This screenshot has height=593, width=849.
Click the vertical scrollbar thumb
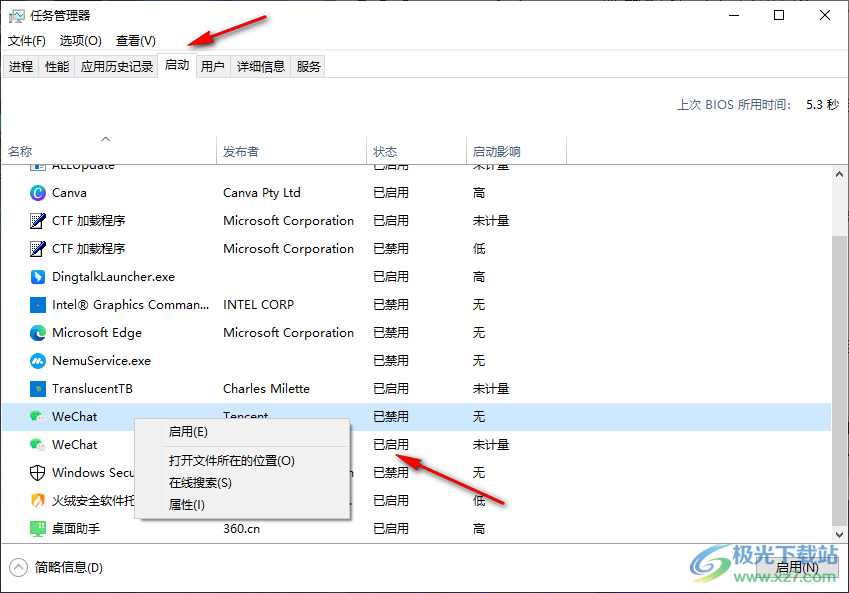coord(839,380)
